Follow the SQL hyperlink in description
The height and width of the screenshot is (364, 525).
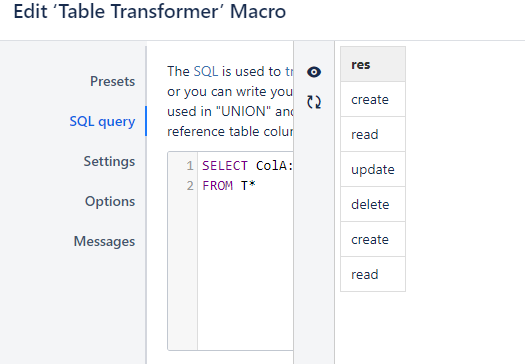(x=206, y=71)
